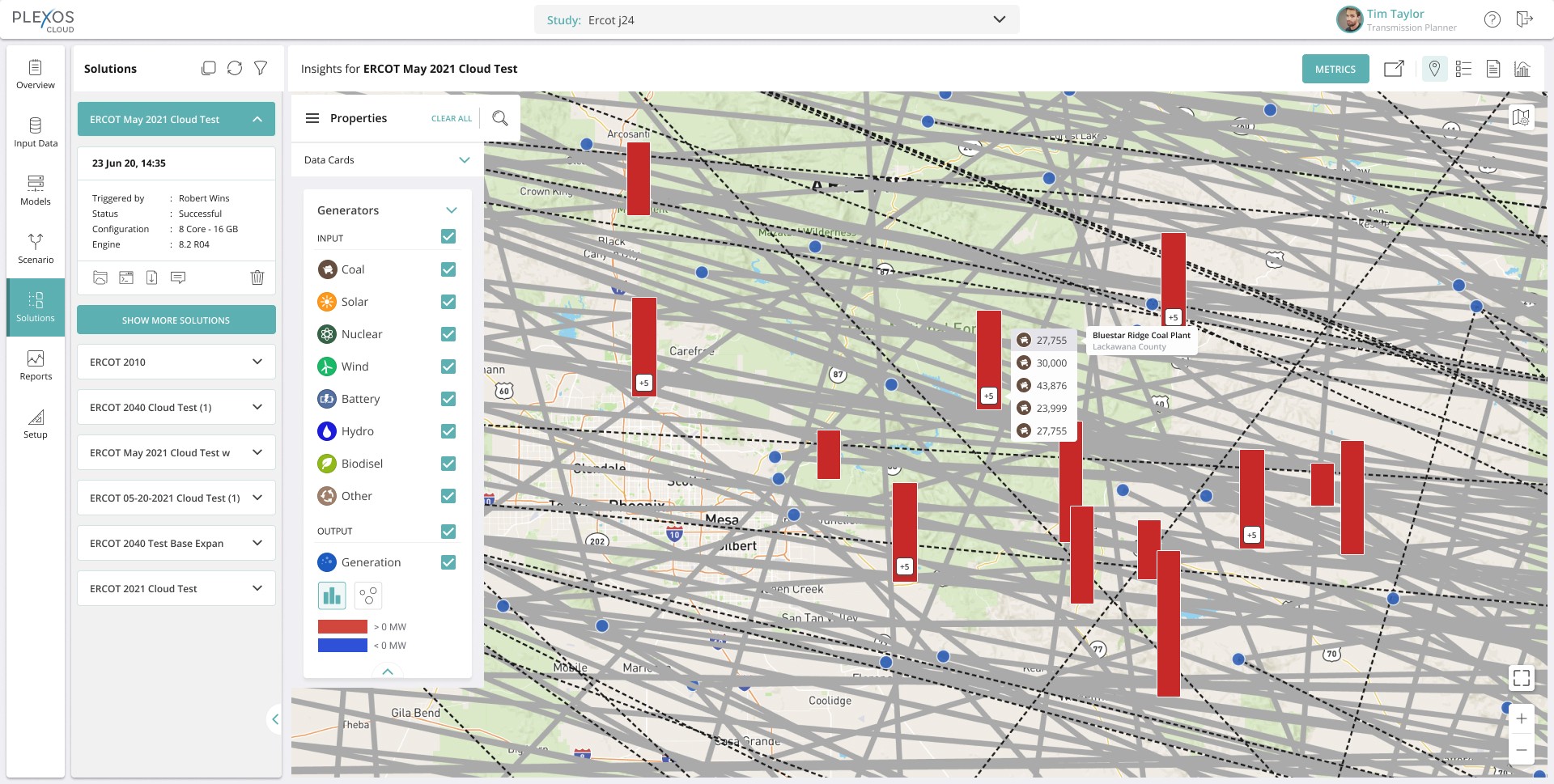Uncheck the Battery generator checkbox
The width and height of the screenshot is (1554, 784).
pyautogui.click(x=448, y=399)
